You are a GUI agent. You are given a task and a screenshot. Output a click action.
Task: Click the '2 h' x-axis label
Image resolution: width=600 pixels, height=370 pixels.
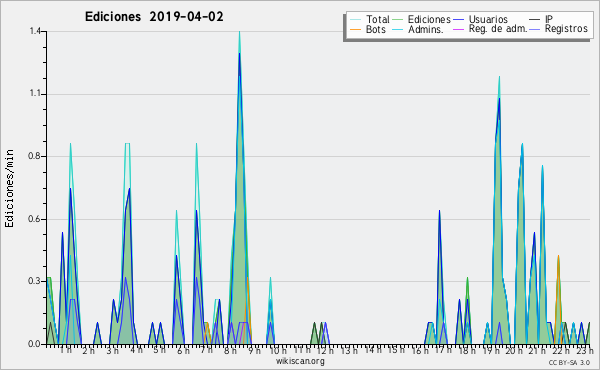[x=88, y=350]
